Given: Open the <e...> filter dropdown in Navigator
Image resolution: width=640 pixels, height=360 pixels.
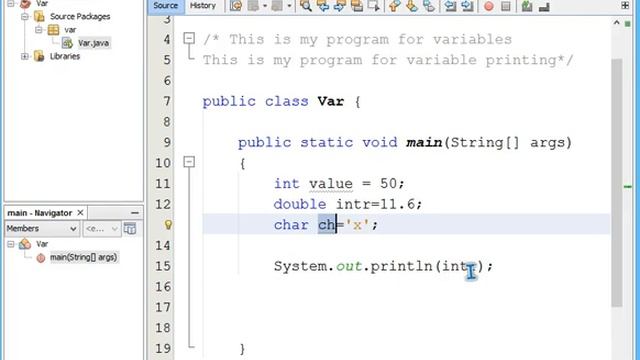Looking at the screenshot, I should [x=102, y=229].
